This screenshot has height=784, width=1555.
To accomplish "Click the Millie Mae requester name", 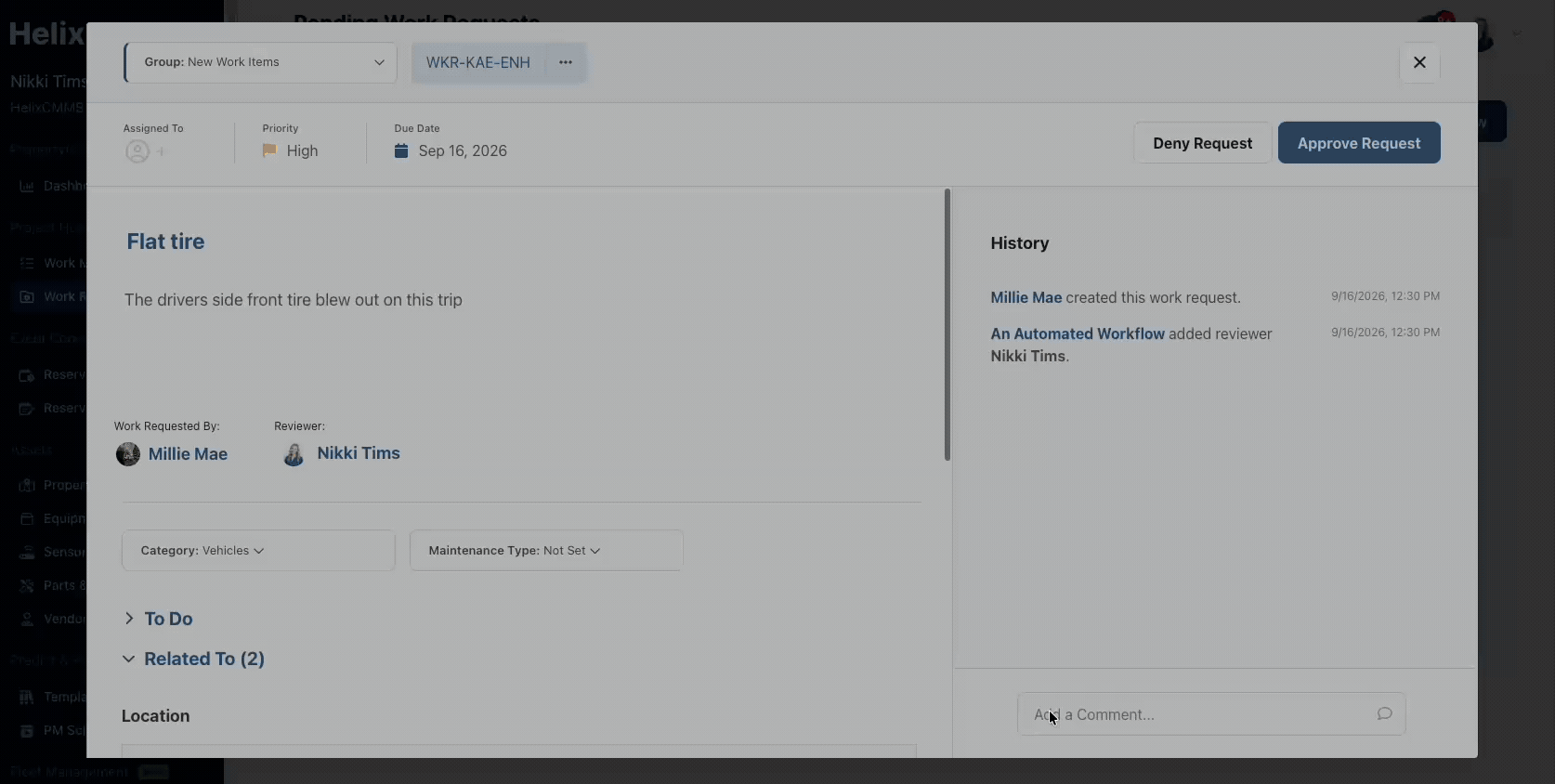I will click(x=188, y=454).
